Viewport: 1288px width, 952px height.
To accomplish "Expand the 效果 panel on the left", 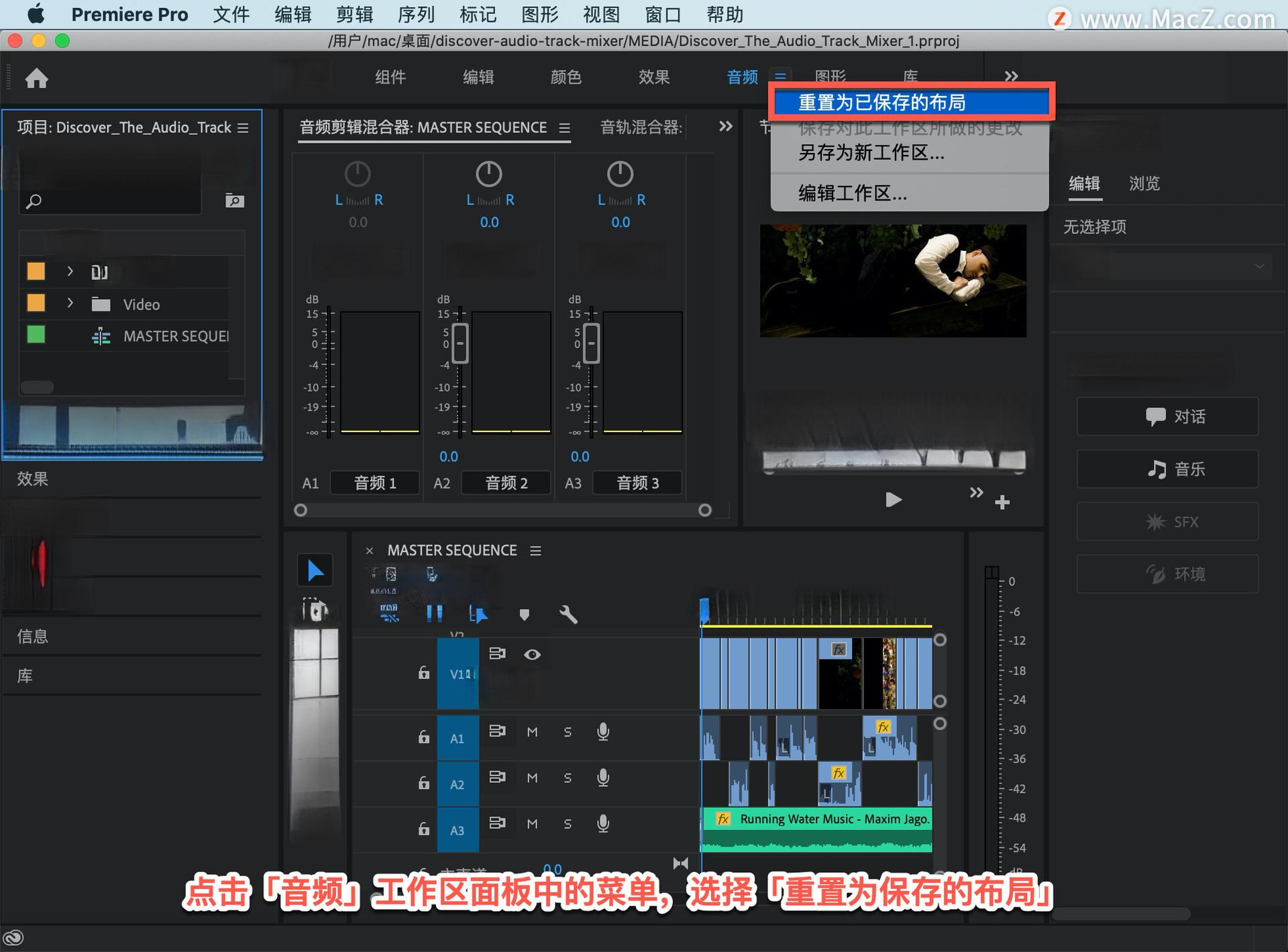I will point(32,479).
